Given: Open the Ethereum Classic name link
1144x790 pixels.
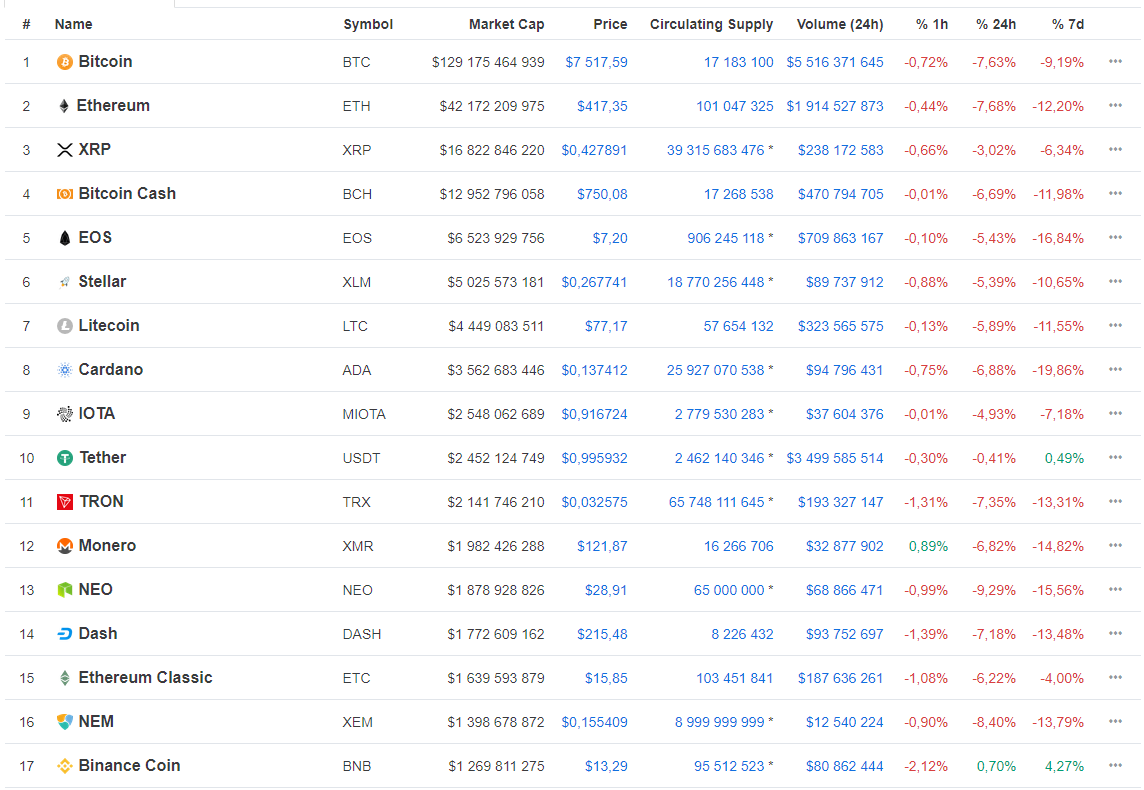Looking at the screenshot, I should pyautogui.click(x=145, y=678).
